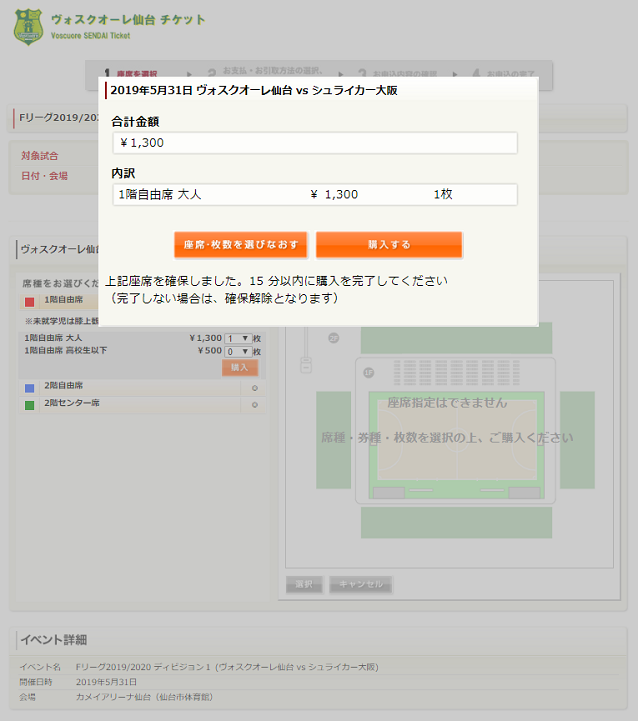Open the 高校生以下 ticket quantity dropdown
Viewport: 638px width, 721px height.
click(238, 352)
